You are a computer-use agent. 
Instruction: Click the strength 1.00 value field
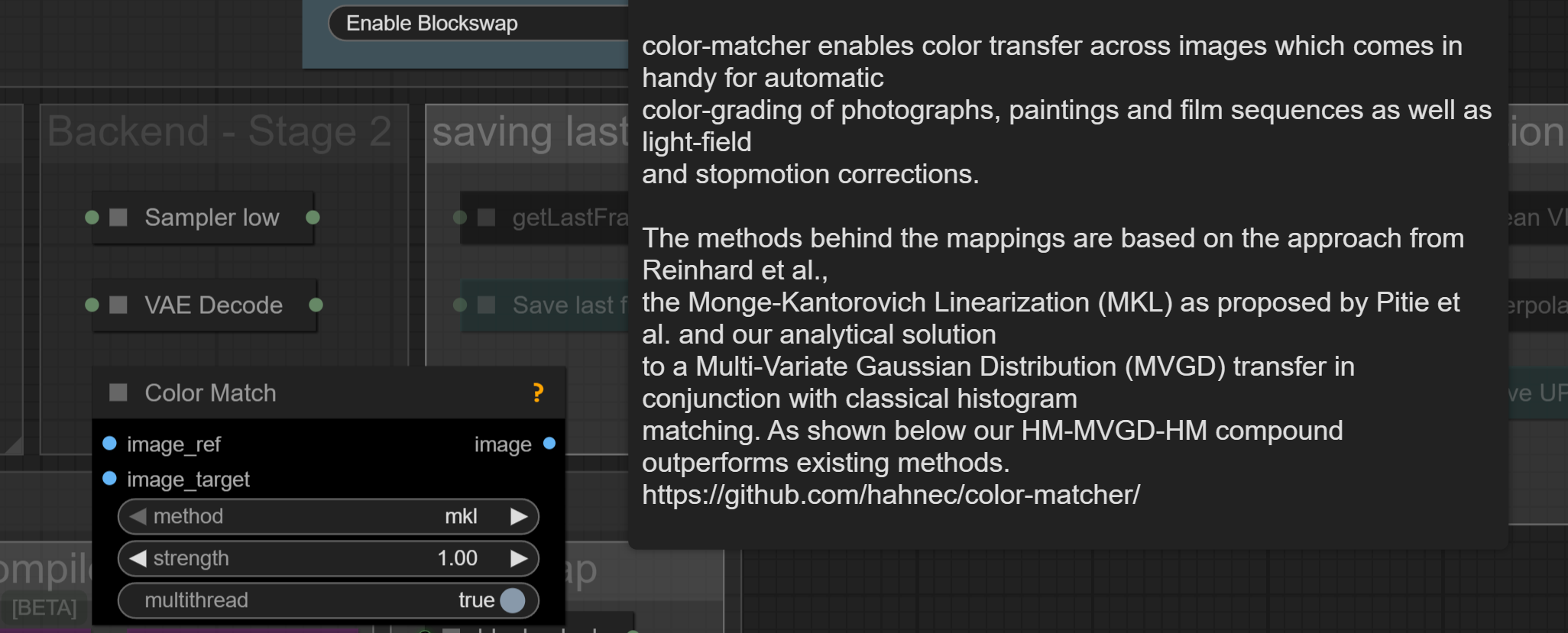pyautogui.click(x=329, y=559)
